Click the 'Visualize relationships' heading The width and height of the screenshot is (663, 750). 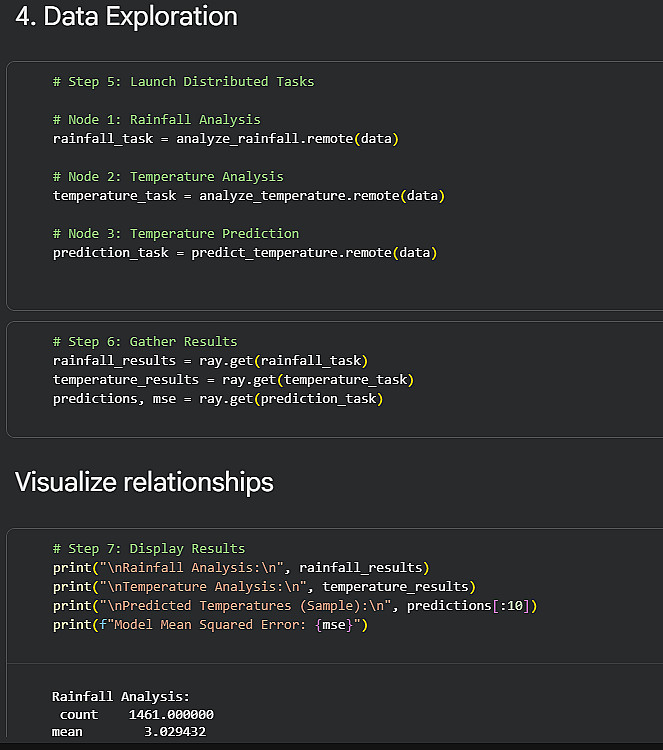click(144, 482)
